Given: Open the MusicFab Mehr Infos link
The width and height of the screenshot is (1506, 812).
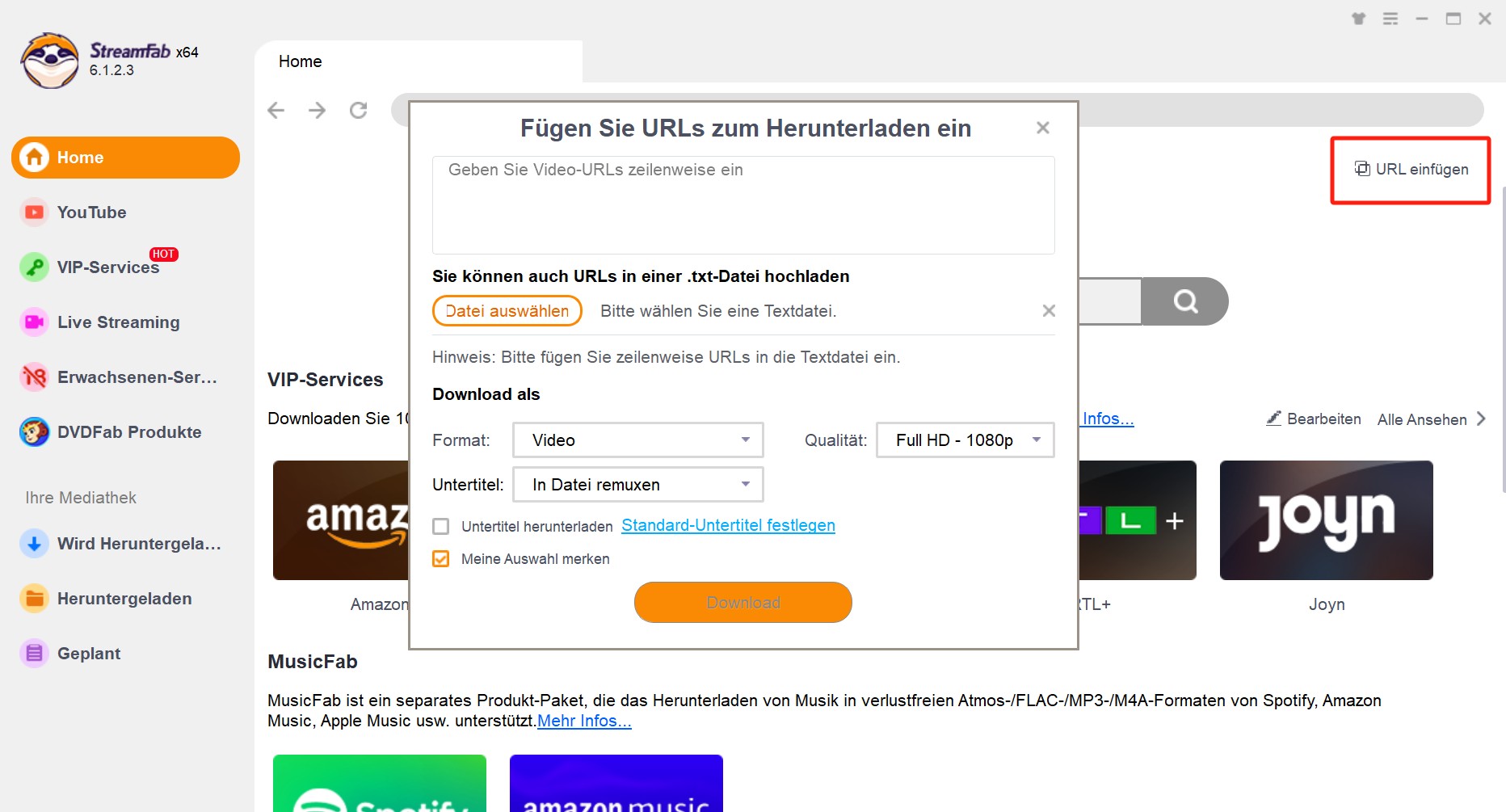Looking at the screenshot, I should pos(584,721).
